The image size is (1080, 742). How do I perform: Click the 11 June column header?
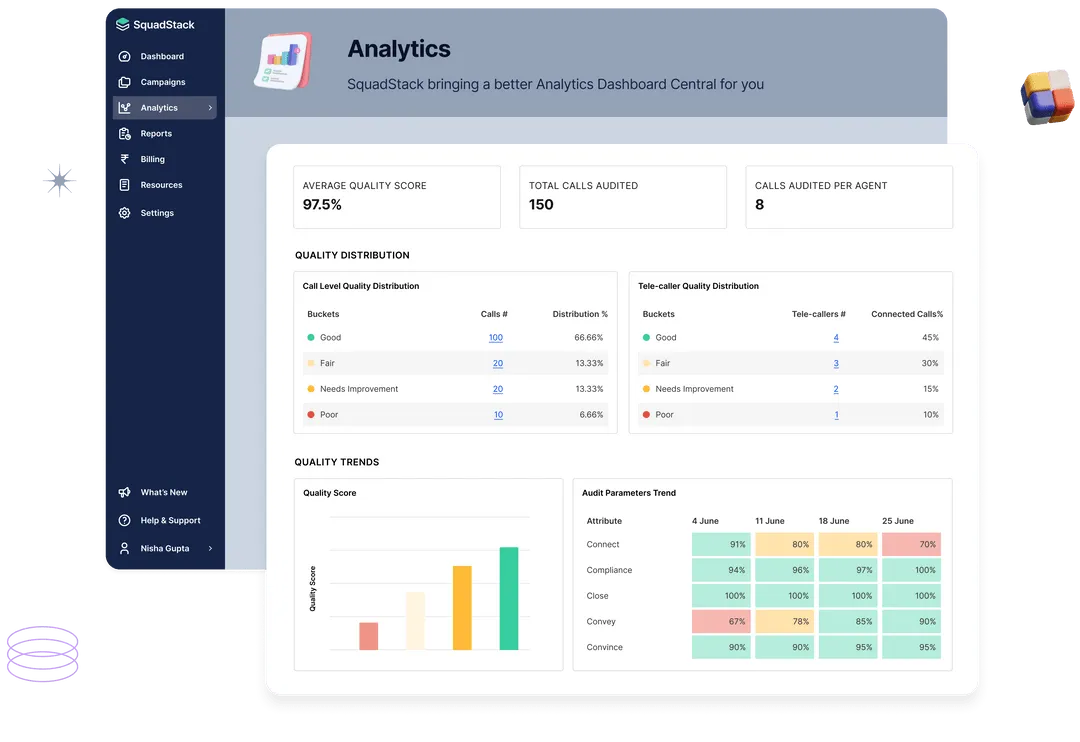(x=769, y=521)
